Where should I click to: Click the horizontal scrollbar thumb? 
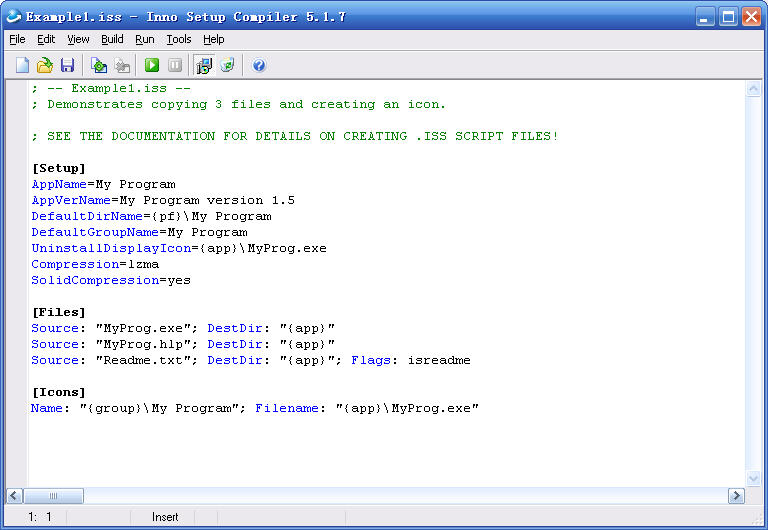54,496
